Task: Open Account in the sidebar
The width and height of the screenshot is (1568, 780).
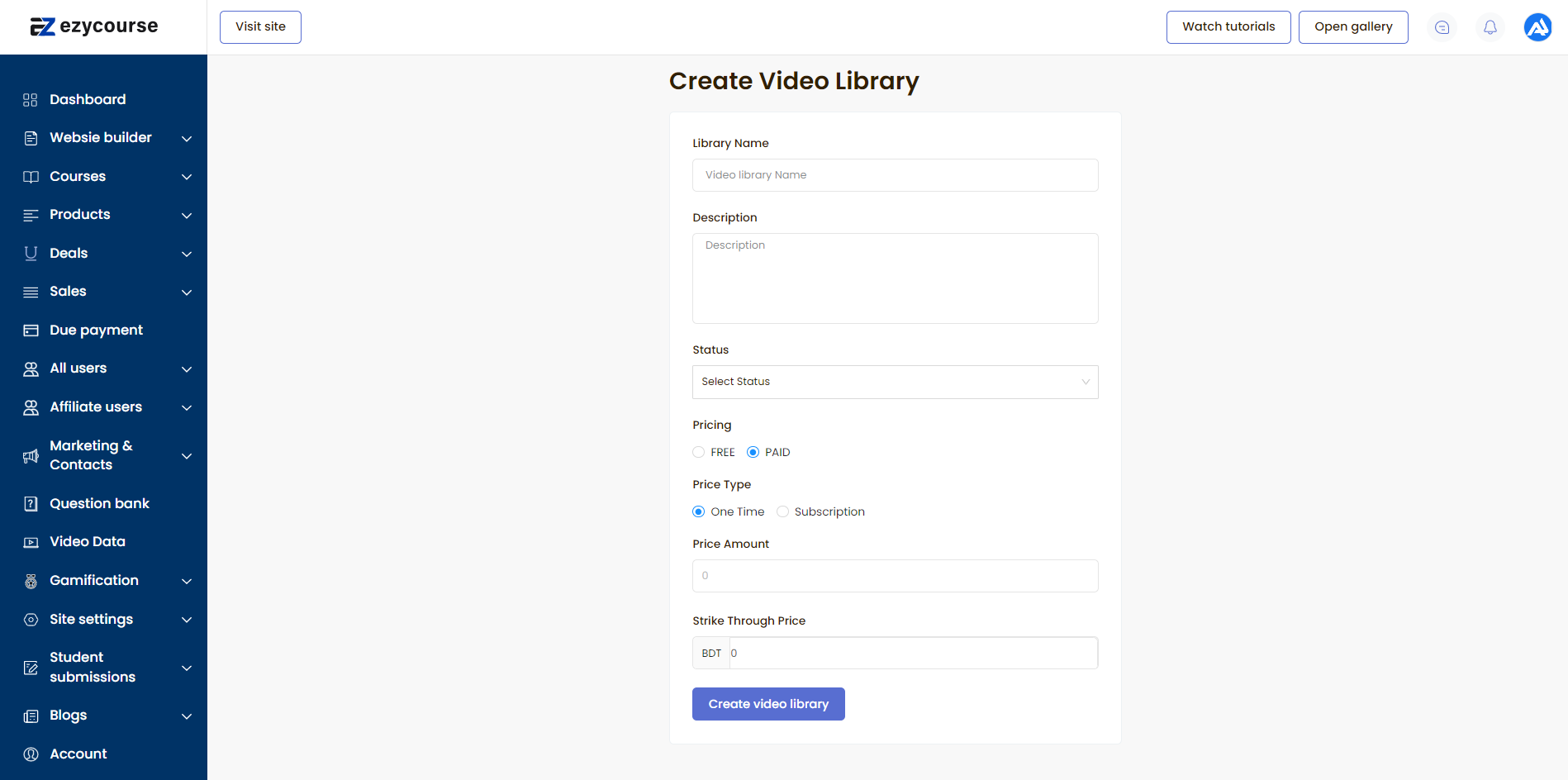Action: (78, 754)
